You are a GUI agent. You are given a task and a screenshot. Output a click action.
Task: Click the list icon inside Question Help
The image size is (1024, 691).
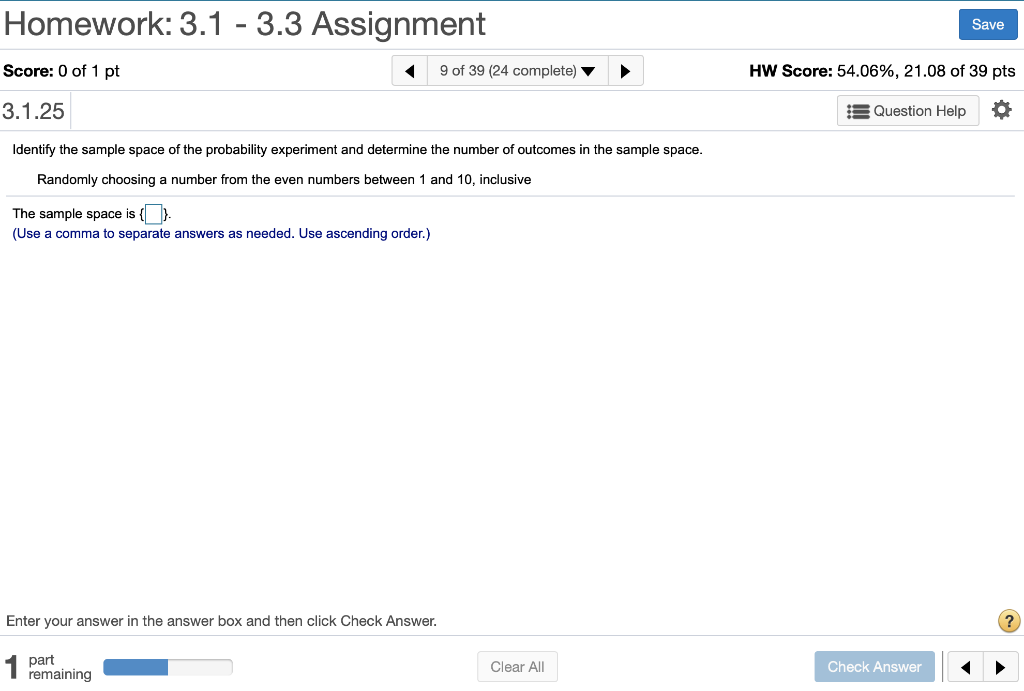coord(860,110)
